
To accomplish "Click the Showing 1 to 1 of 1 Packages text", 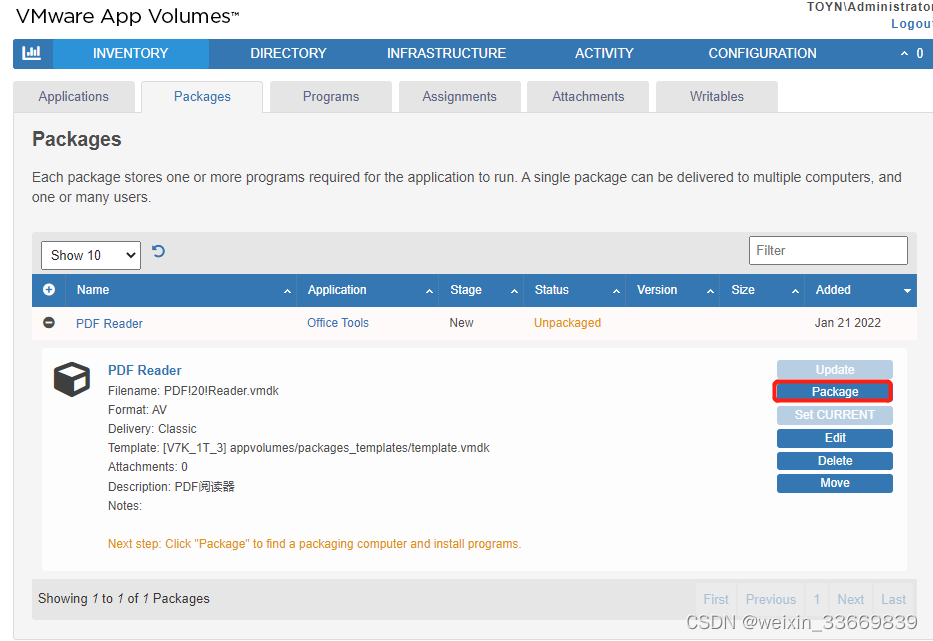I will coord(124,599).
